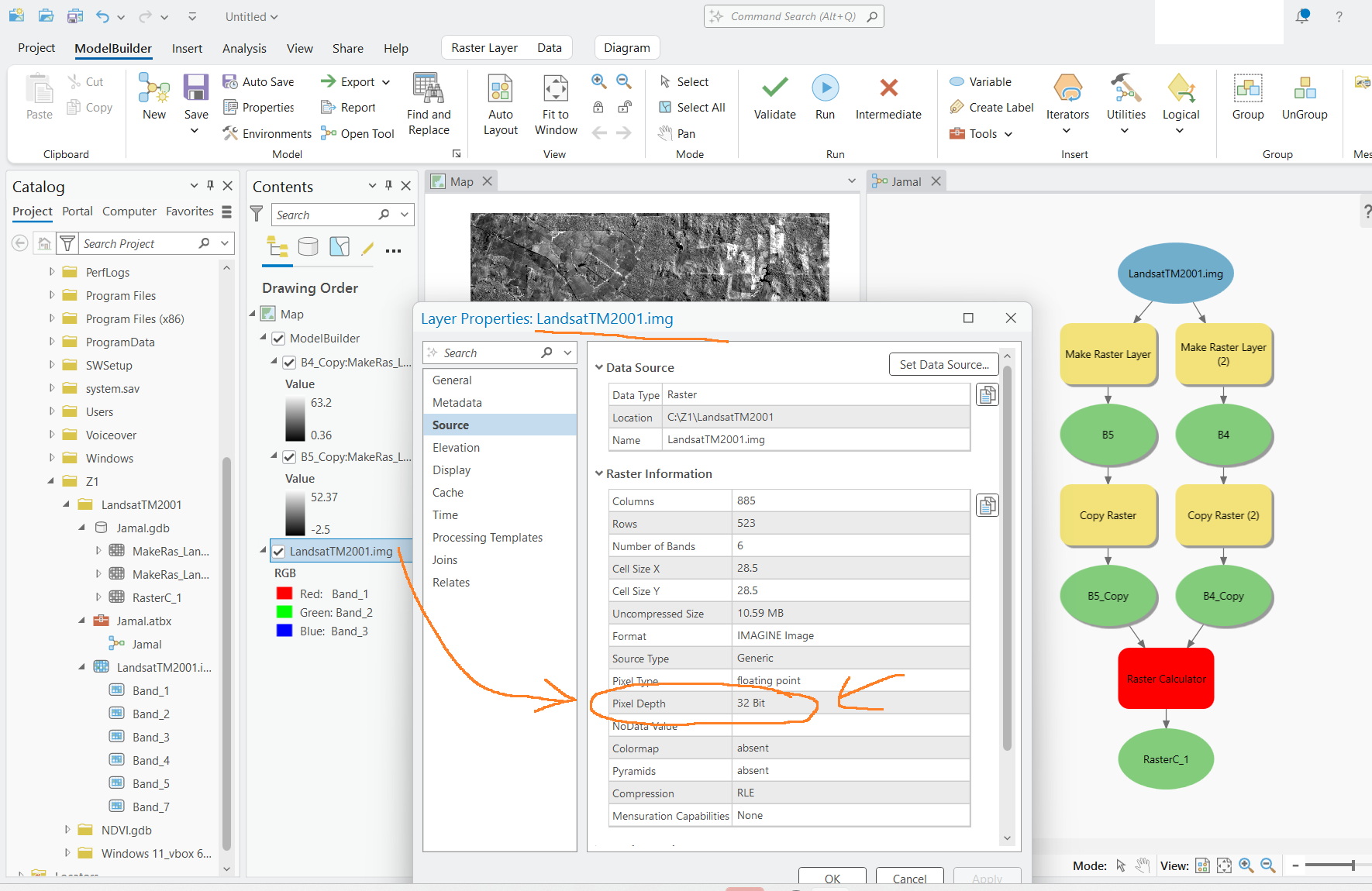The image size is (1372, 891).
Task: Click the red swatch for Band_1
Action: pos(282,593)
